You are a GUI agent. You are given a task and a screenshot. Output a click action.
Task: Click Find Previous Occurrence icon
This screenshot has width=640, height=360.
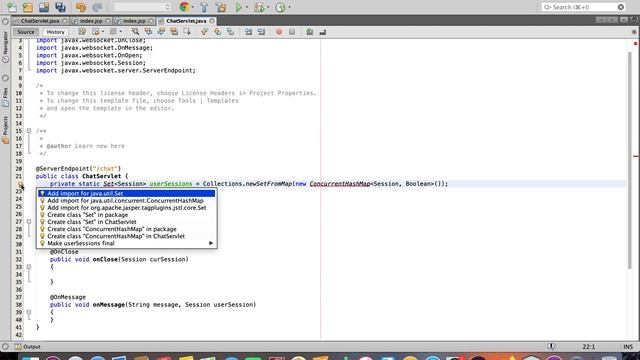(x=148, y=32)
